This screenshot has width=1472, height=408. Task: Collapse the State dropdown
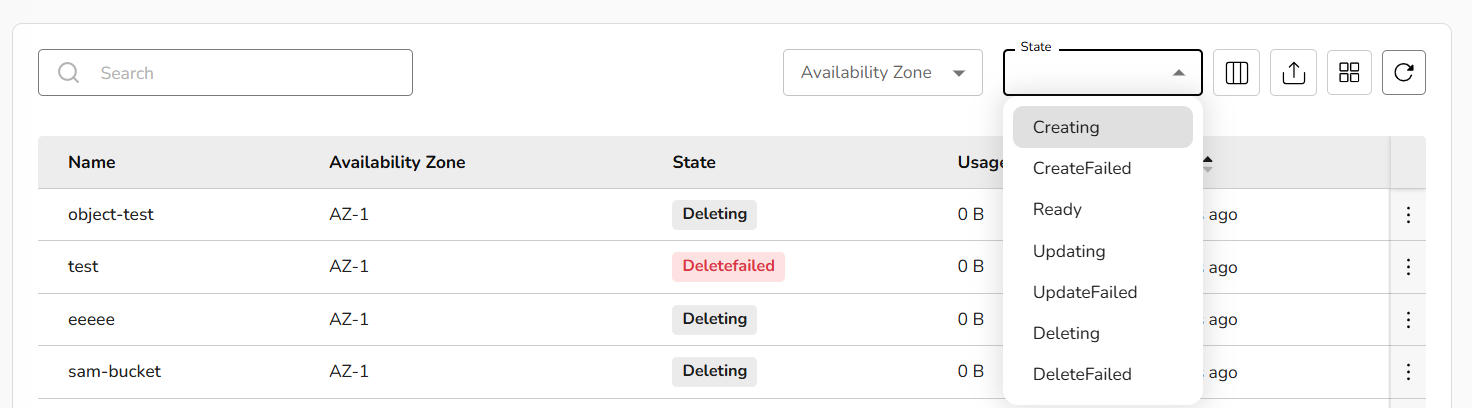1179,73
